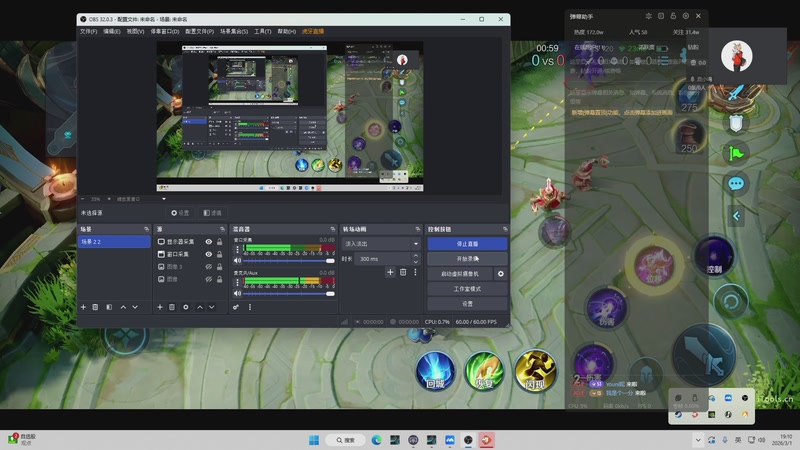
Task: Click the 300 ms duration field
Action: (383, 259)
